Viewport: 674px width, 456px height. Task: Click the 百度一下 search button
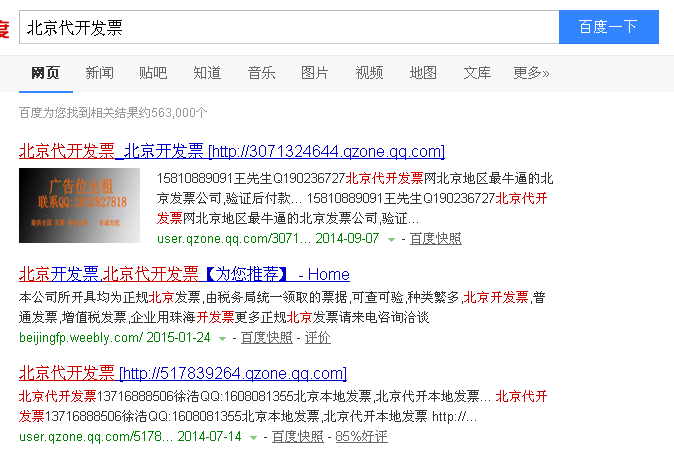609,27
